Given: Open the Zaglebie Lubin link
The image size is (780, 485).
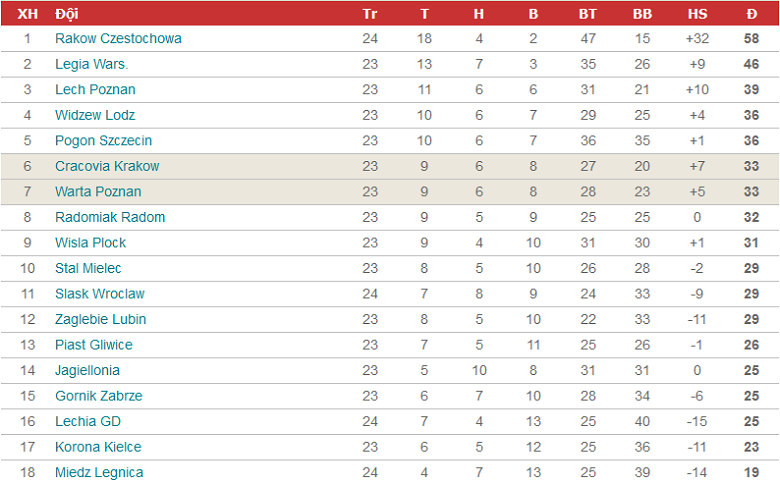Looking at the screenshot, I should 100,319.
